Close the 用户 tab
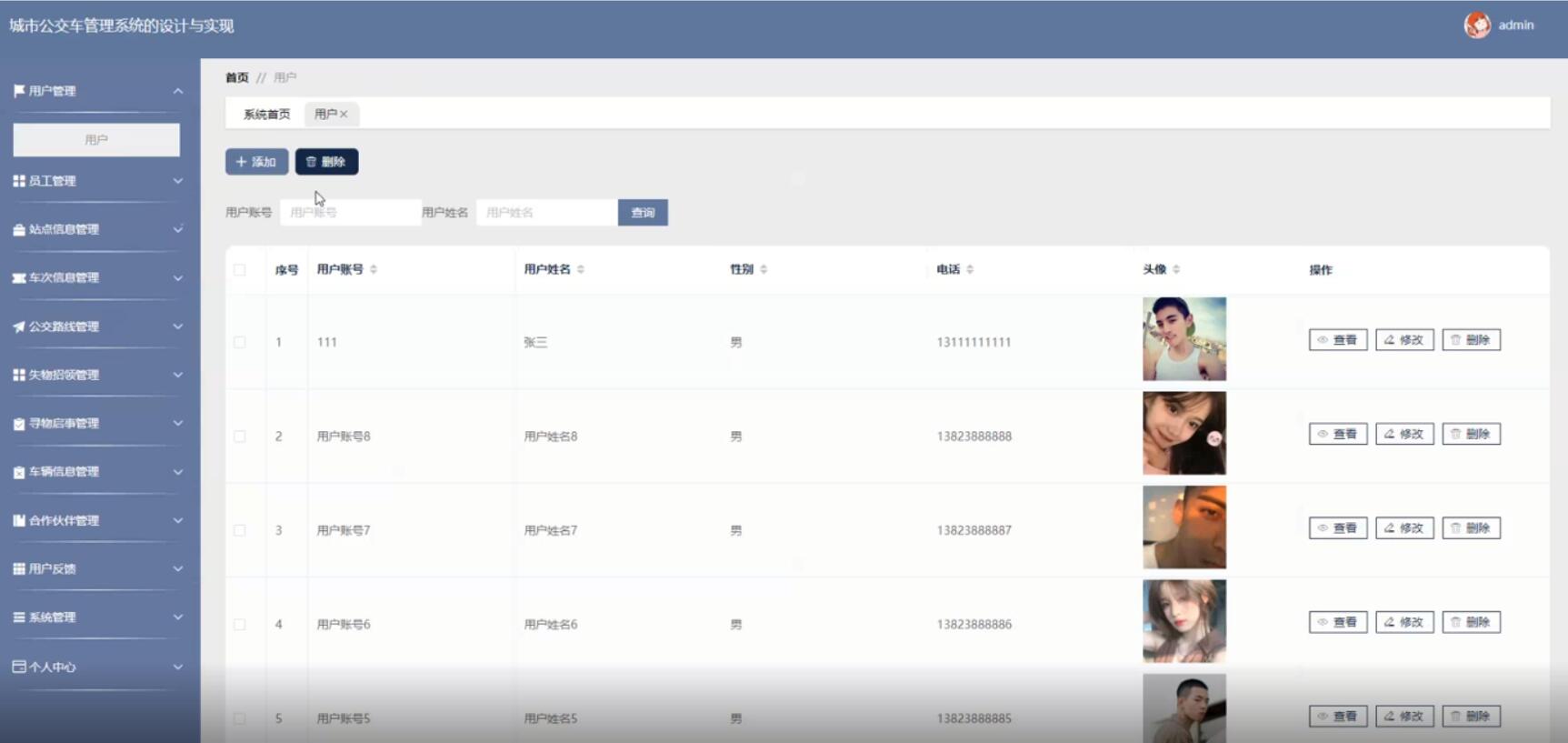Viewport: 1568px width, 743px height. 344,115
